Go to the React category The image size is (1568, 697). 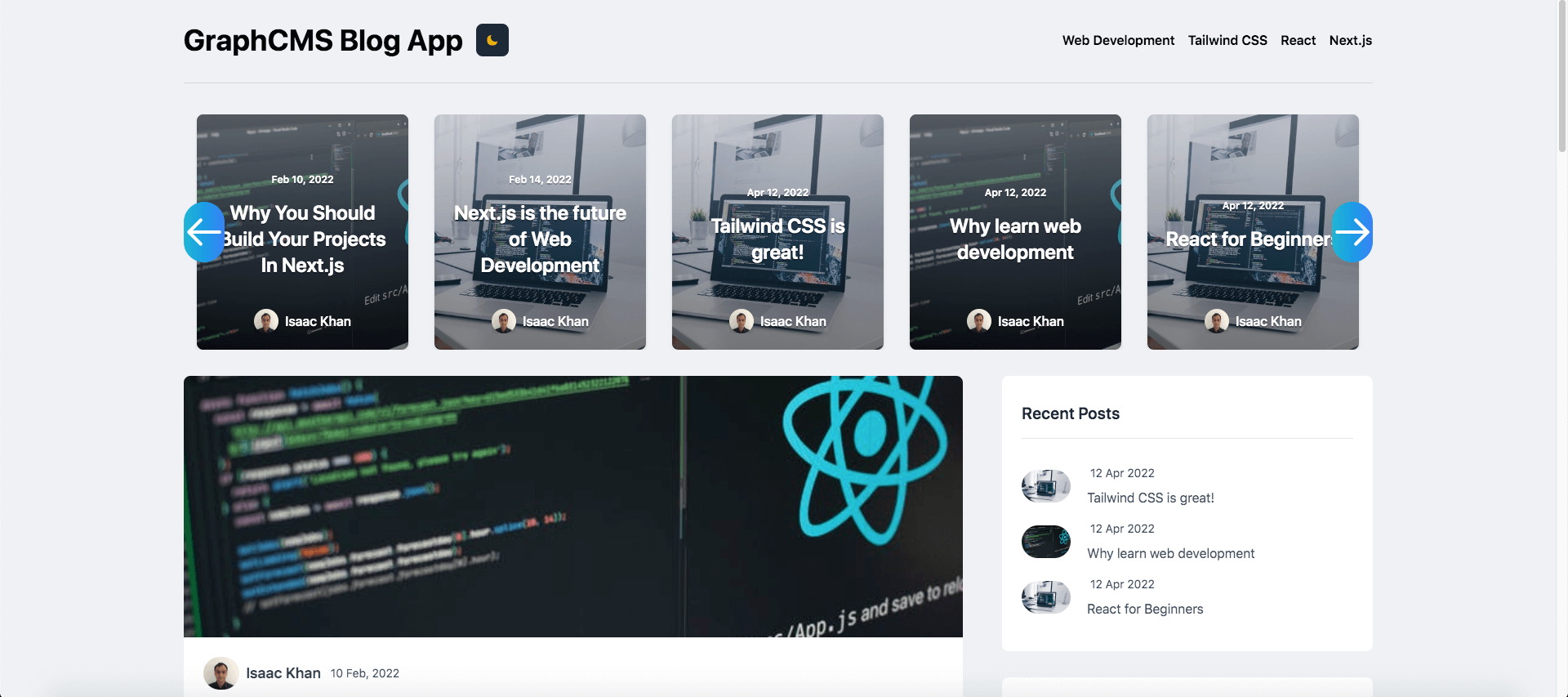click(1298, 40)
